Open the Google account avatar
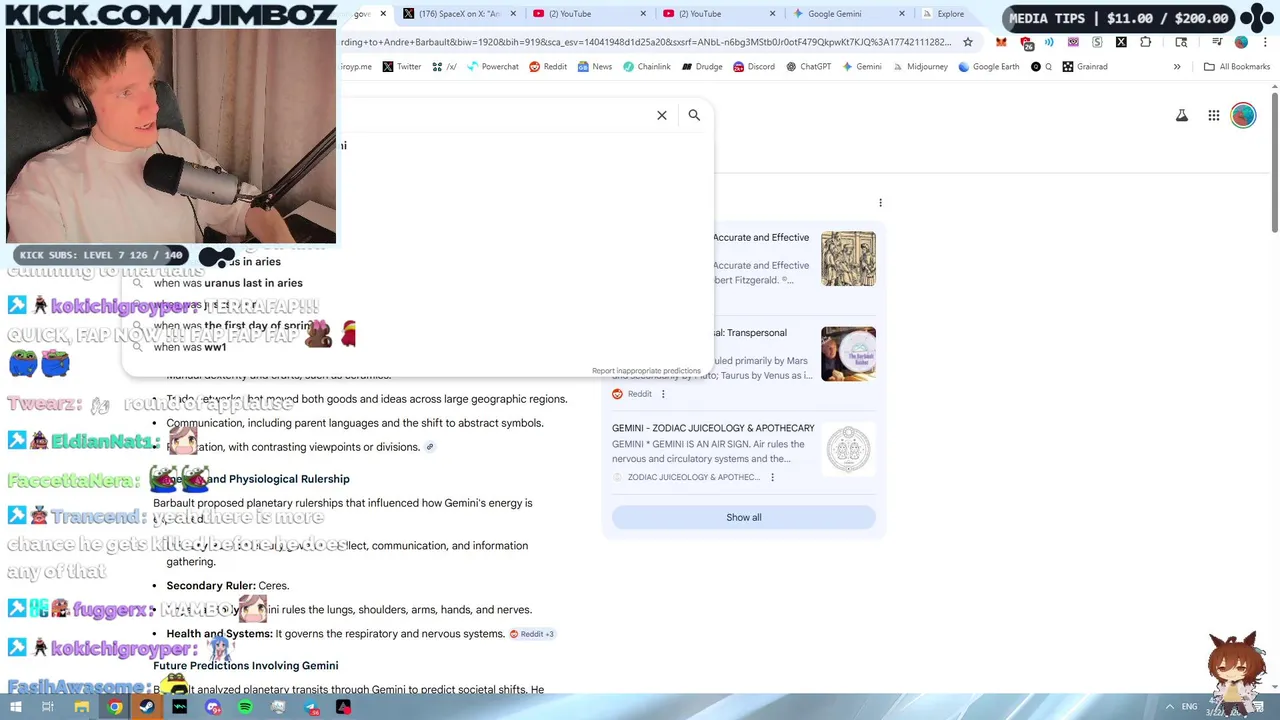The height and width of the screenshot is (720, 1280). pyautogui.click(x=1243, y=116)
